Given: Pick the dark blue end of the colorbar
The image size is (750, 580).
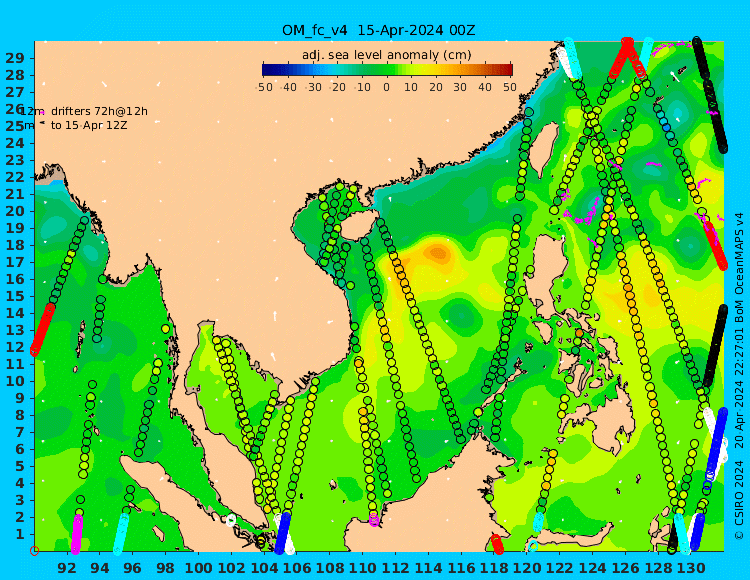Looking at the screenshot, I should click(x=265, y=70).
